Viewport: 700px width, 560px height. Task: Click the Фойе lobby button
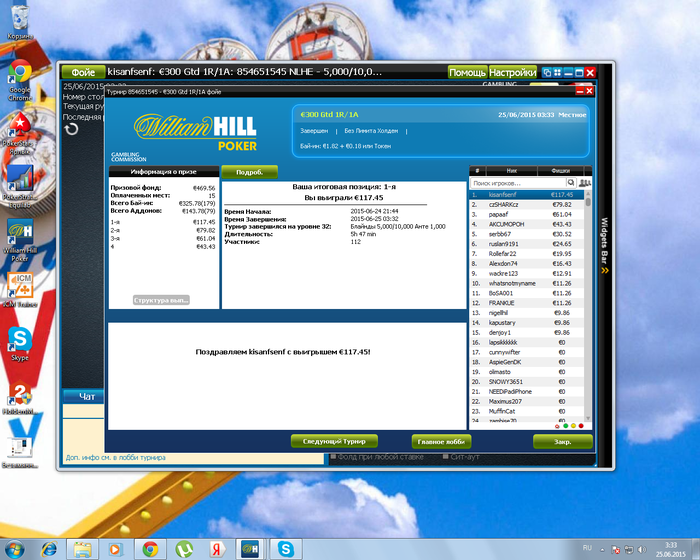(83, 72)
